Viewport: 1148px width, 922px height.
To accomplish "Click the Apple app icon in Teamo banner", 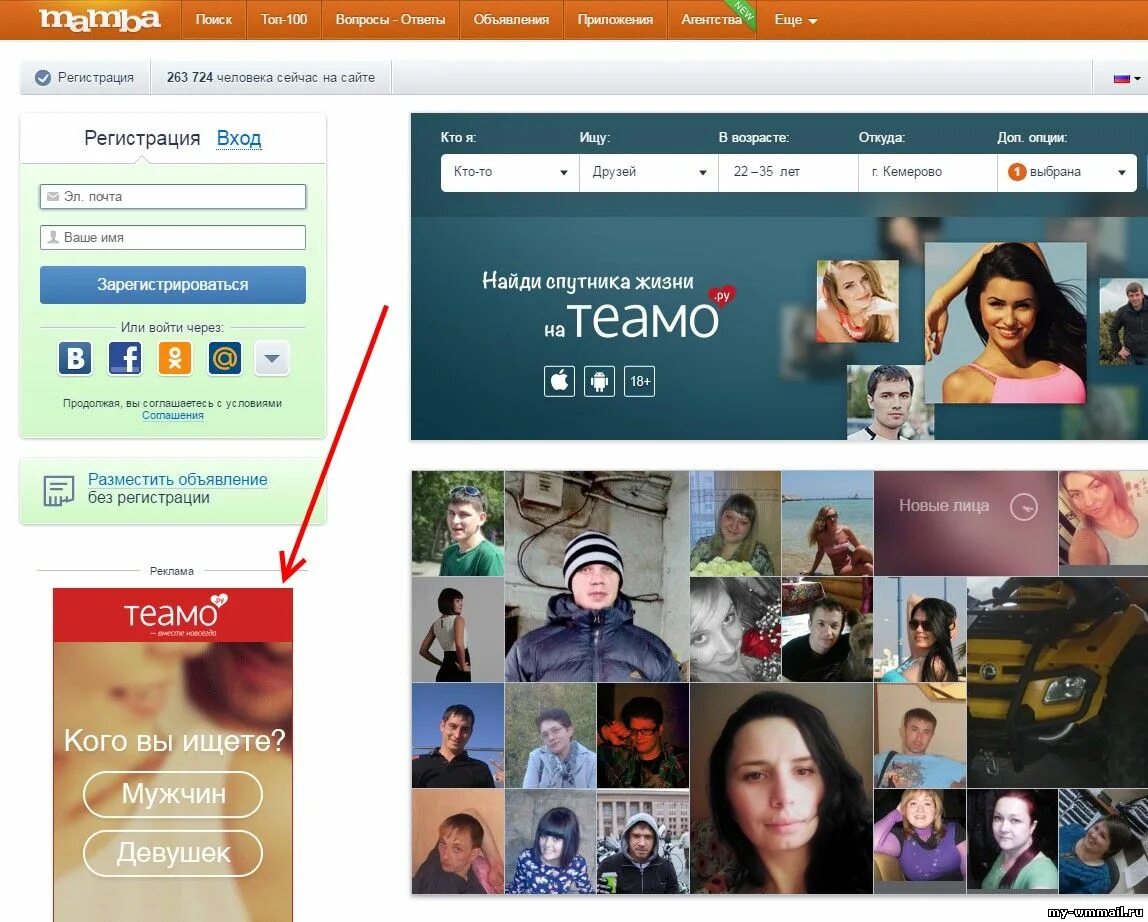I will coord(559,381).
